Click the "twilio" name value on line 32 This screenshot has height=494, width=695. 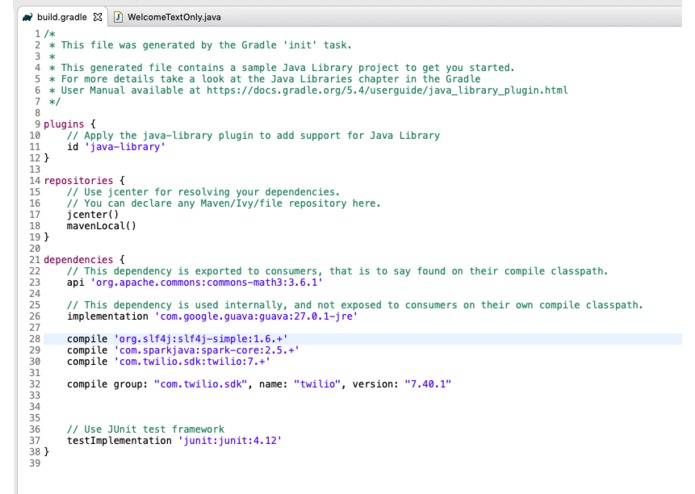(317, 384)
